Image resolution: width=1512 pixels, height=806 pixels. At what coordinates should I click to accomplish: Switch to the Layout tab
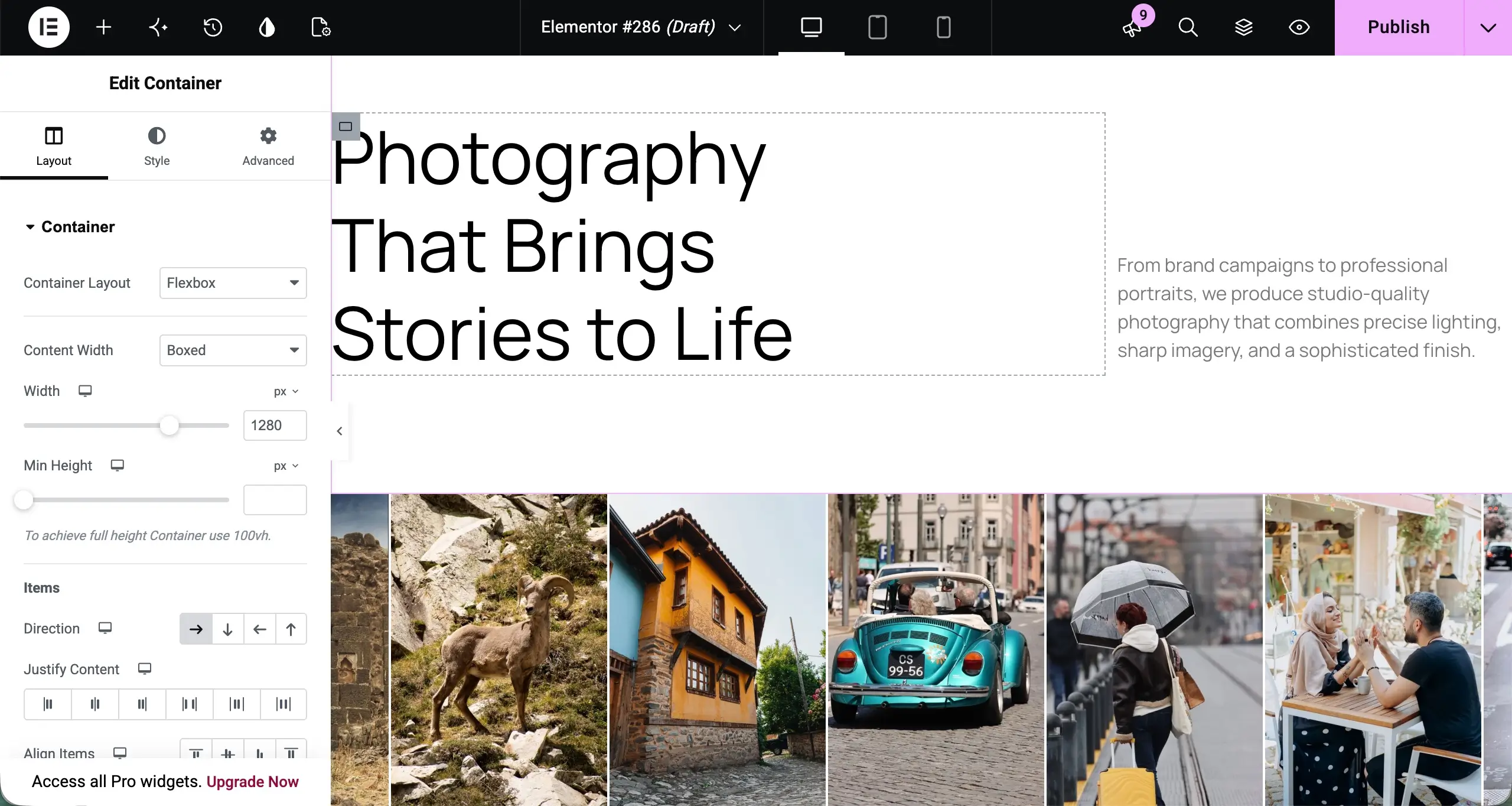point(54,147)
